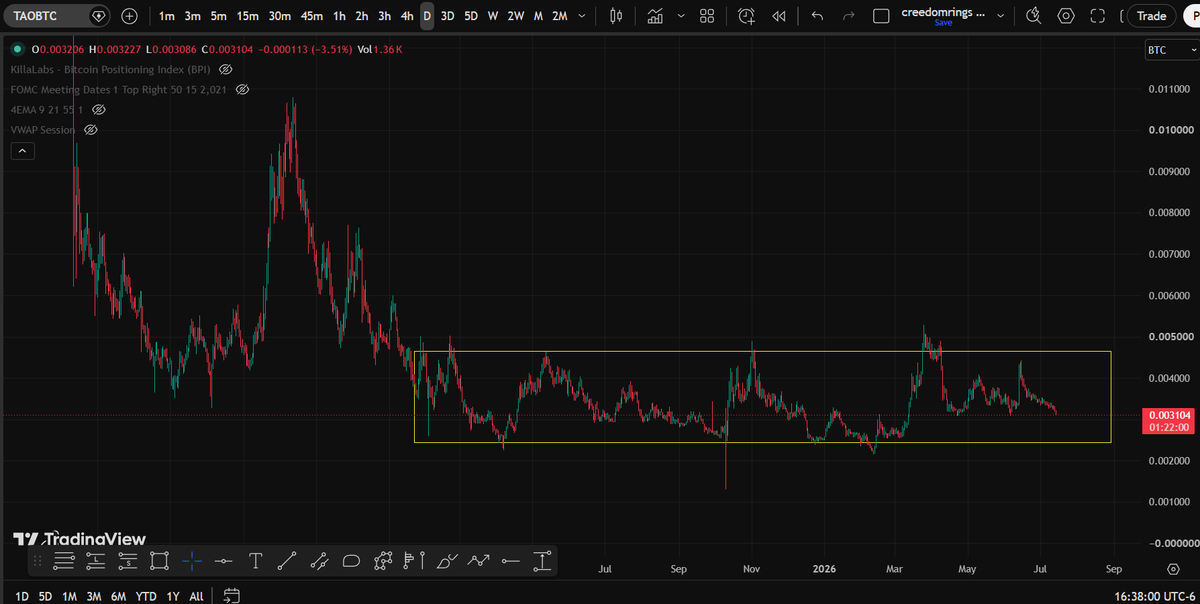Image resolution: width=1200 pixels, height=604 pixels.
Task: Select the long position tool
Action: 95,560
